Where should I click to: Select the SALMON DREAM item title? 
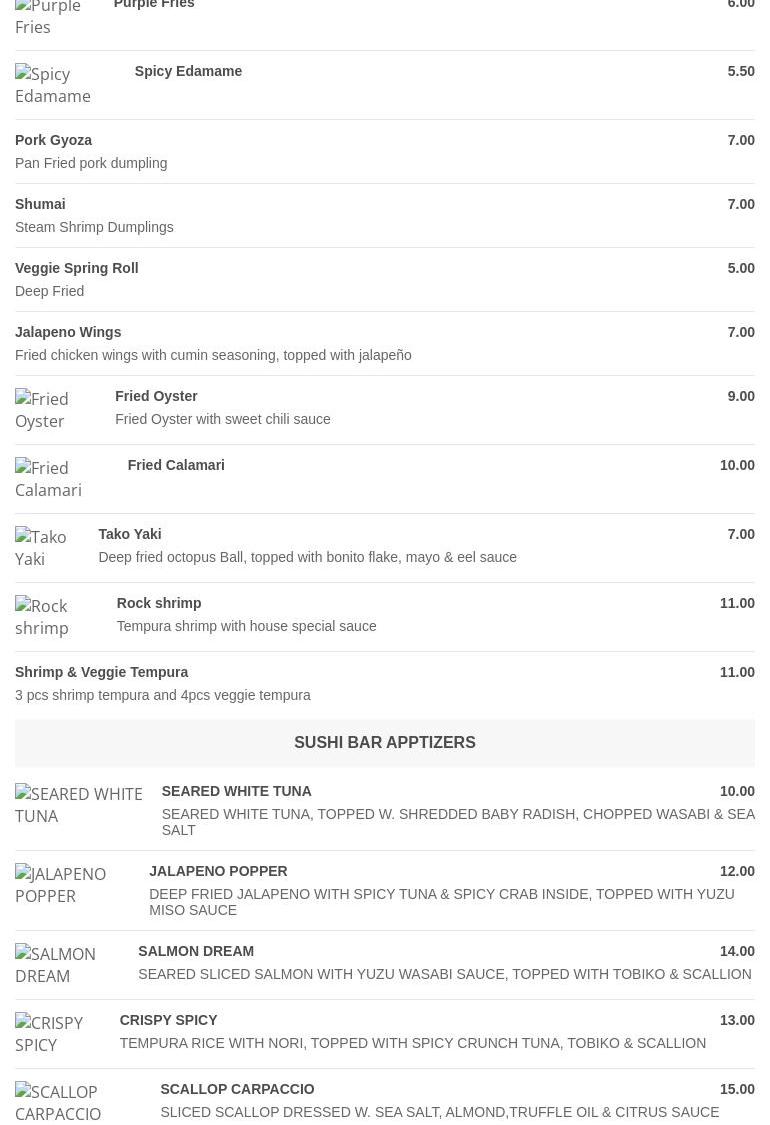(196, 951)
